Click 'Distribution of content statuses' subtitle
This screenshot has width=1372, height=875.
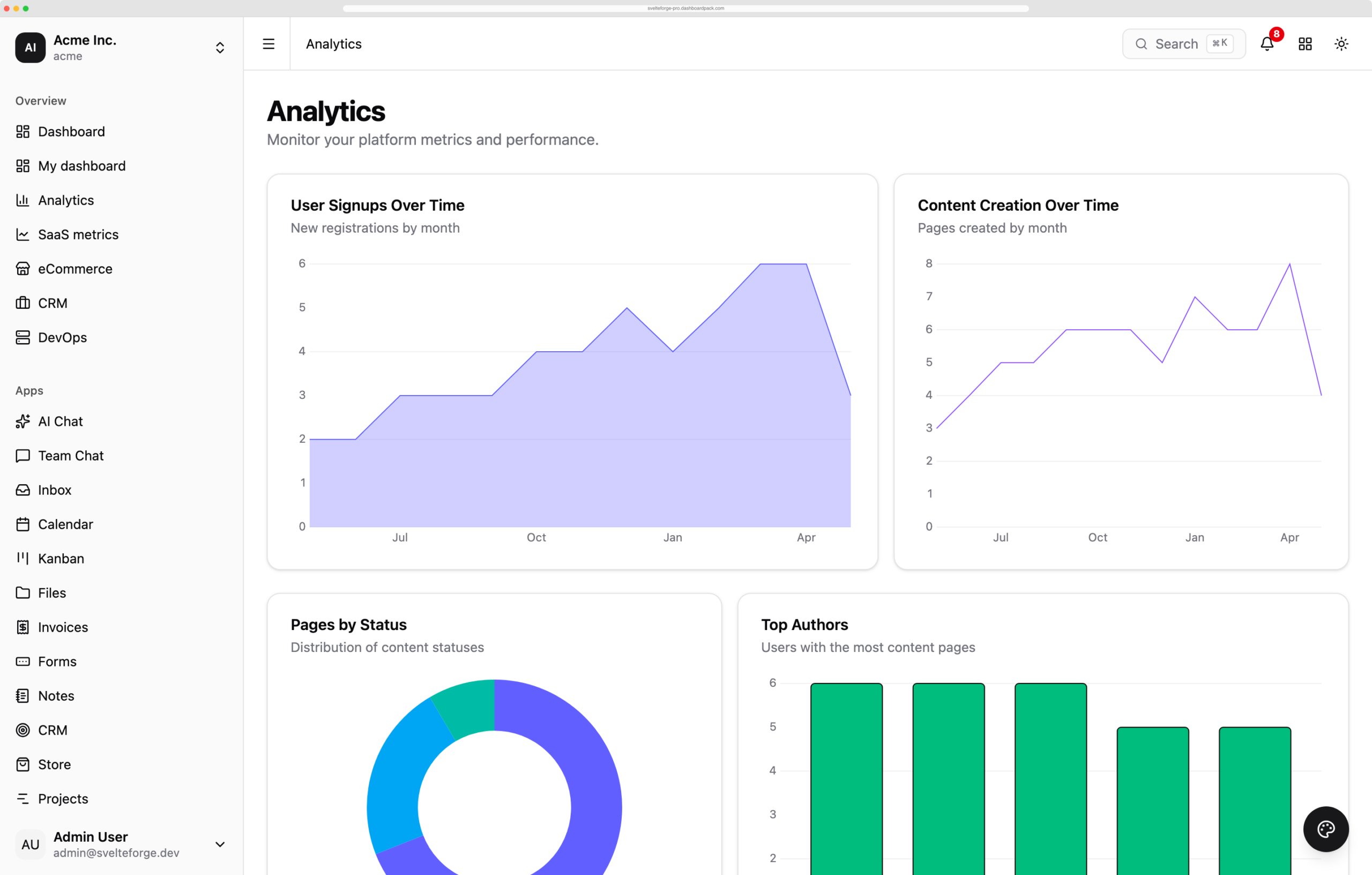pyautogui.click(x=387, y=648)
